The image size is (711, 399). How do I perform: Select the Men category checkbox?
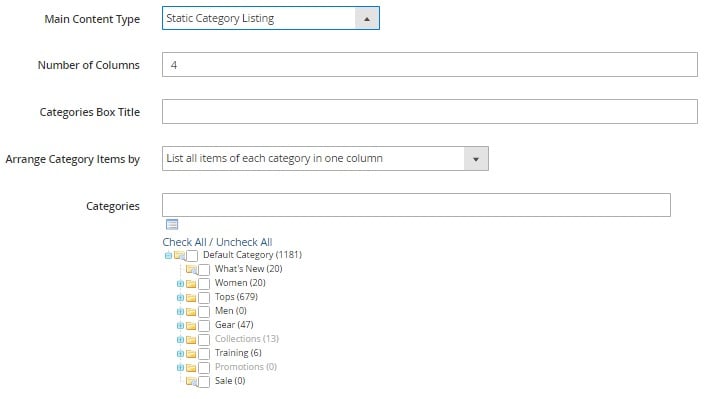(204, 312)
